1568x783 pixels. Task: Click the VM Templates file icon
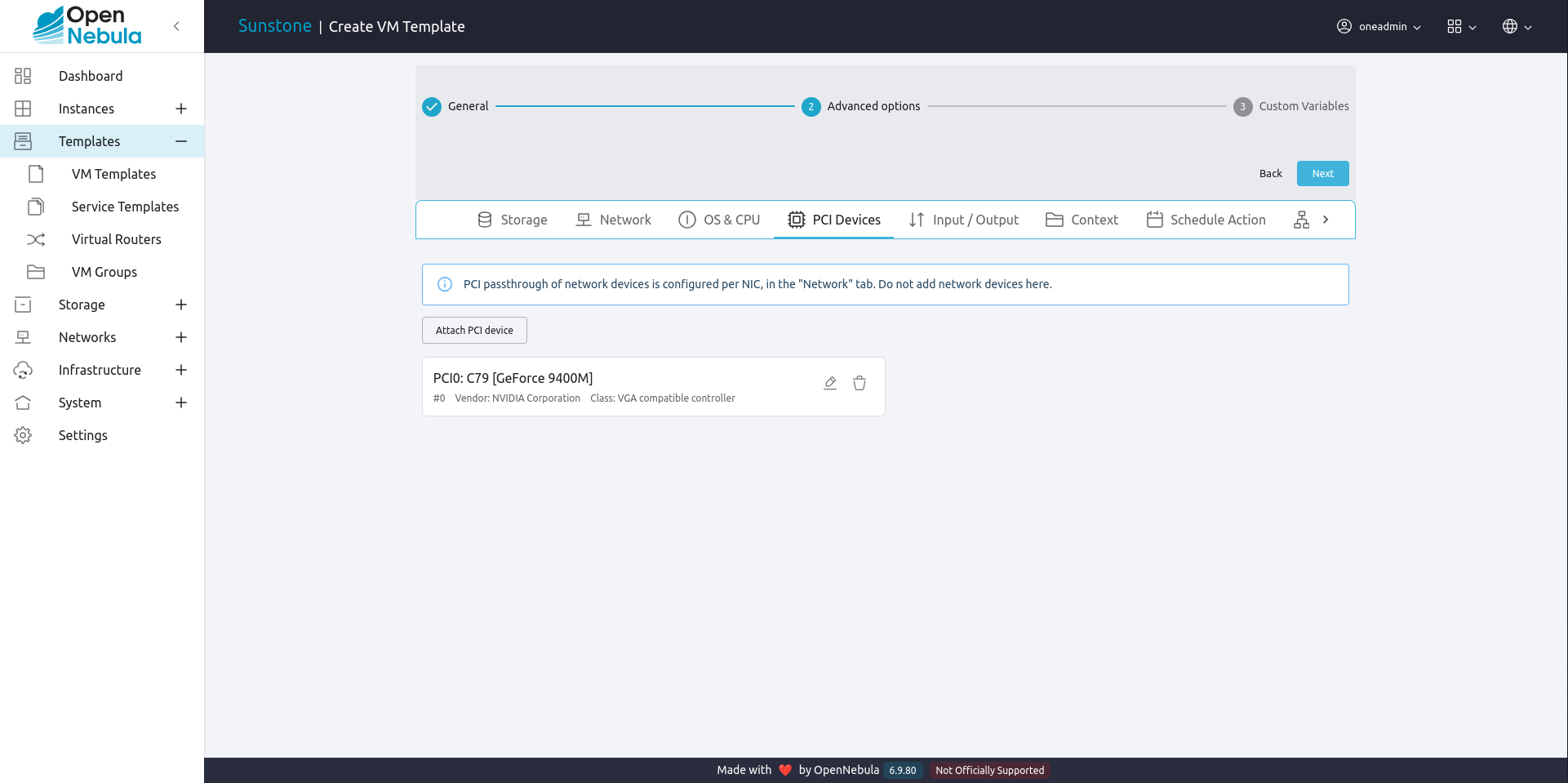pyautogui.click(x=36, y=174)
